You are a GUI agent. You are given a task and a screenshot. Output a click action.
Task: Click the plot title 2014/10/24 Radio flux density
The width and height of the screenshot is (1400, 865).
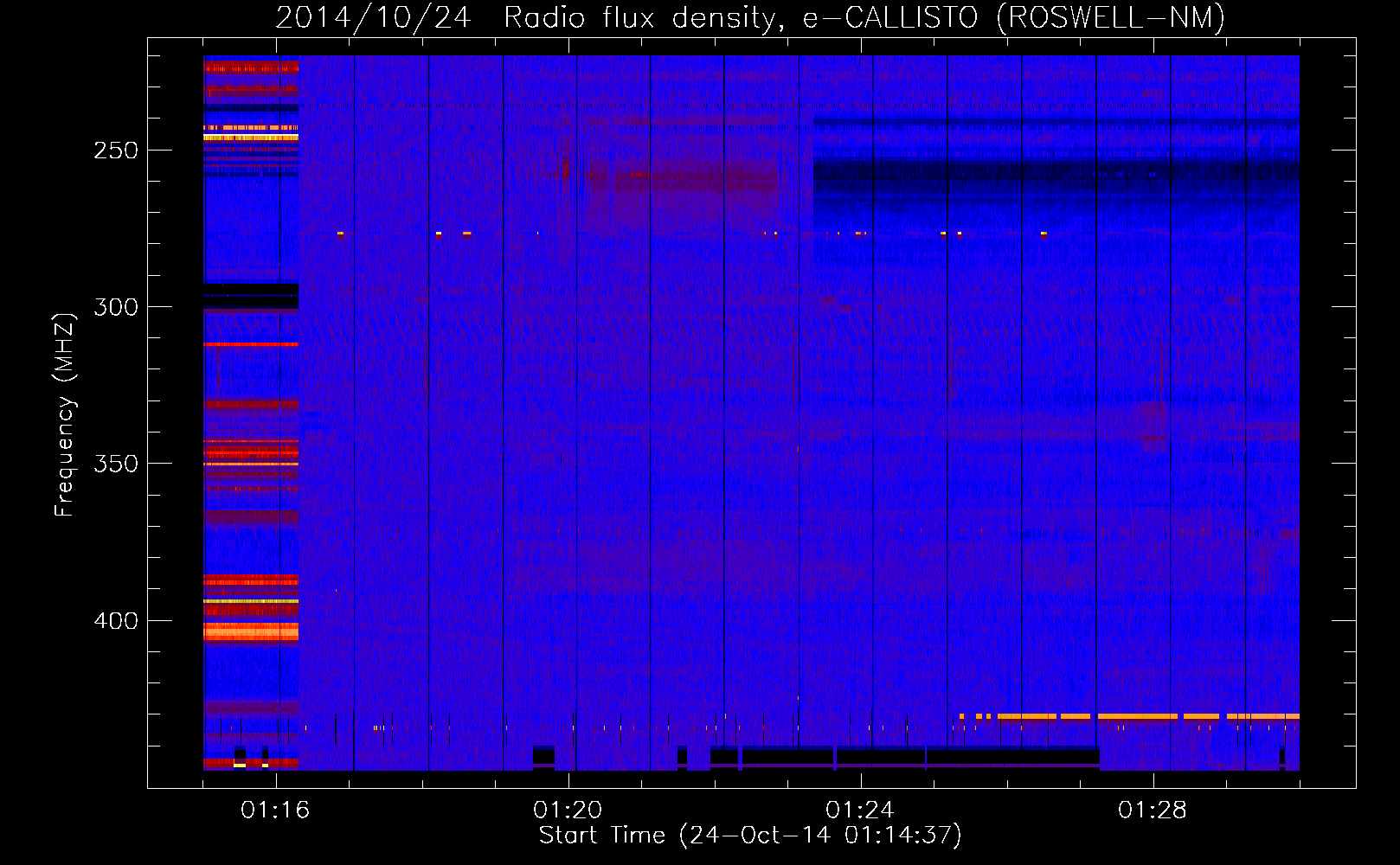[750, 17]
